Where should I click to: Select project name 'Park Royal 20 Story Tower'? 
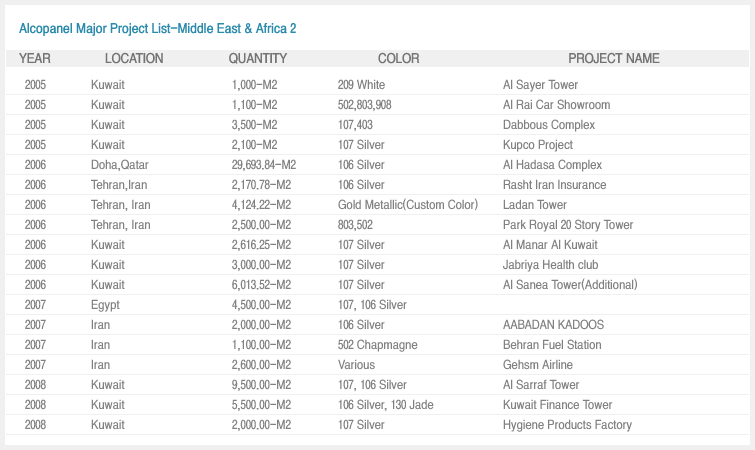[x=568, y=225]
